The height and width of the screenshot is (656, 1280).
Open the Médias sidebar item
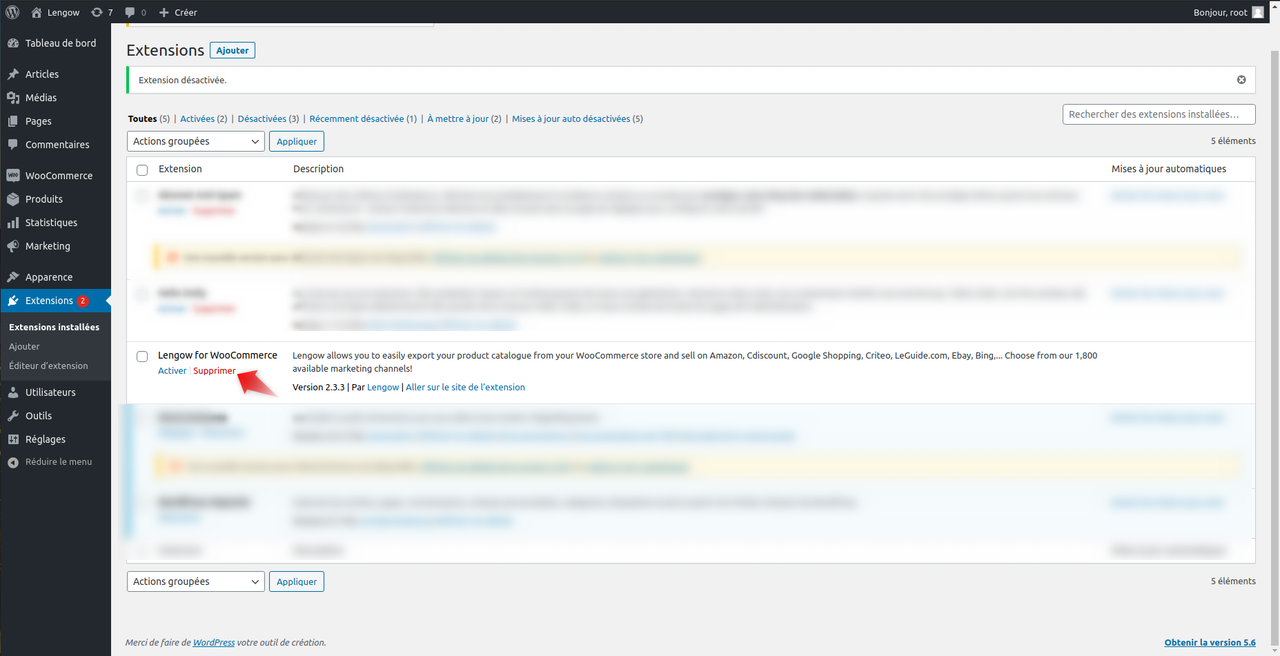pos(40,98)
